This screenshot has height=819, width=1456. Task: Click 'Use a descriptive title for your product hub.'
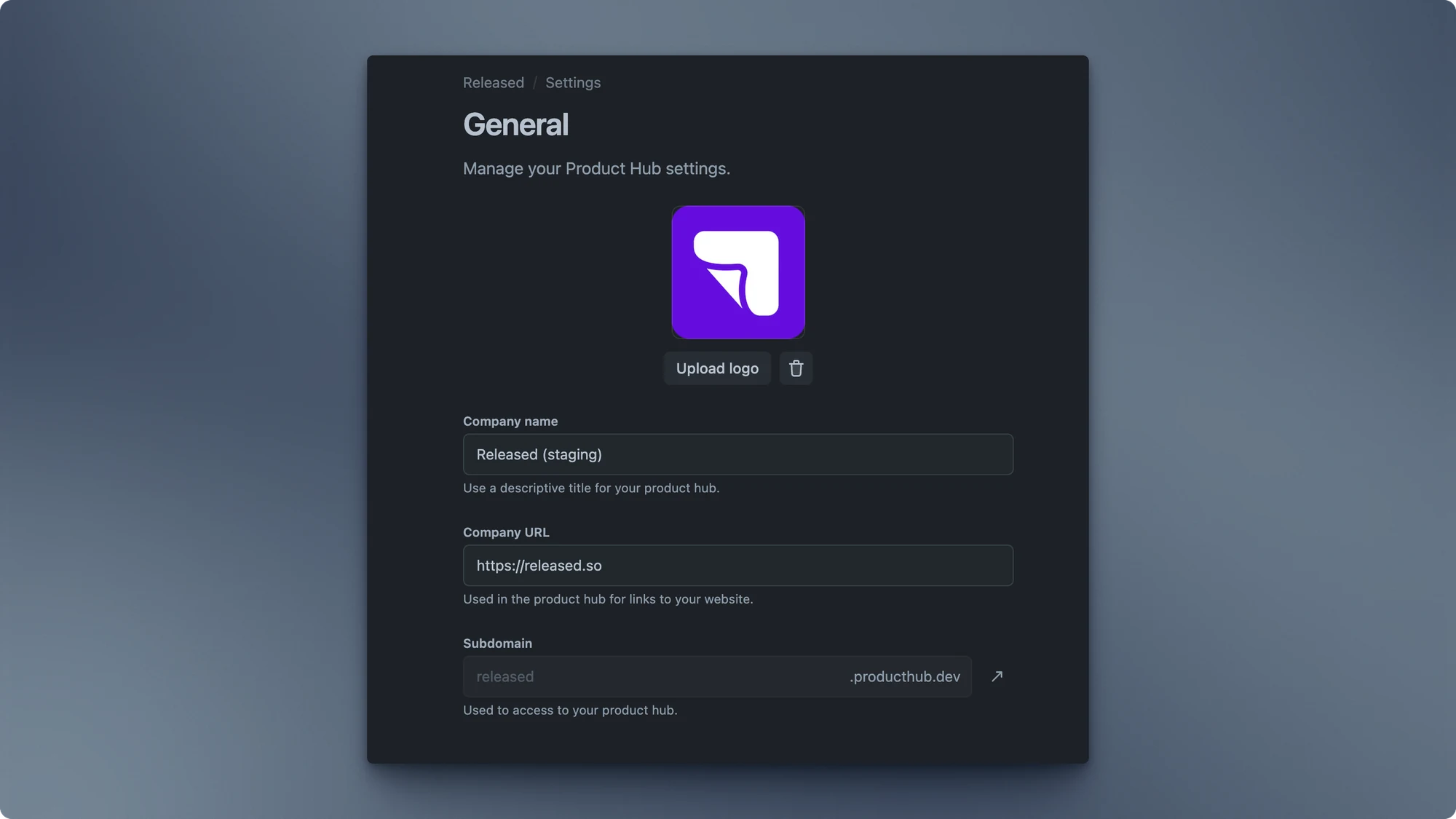tap(591, 488)
